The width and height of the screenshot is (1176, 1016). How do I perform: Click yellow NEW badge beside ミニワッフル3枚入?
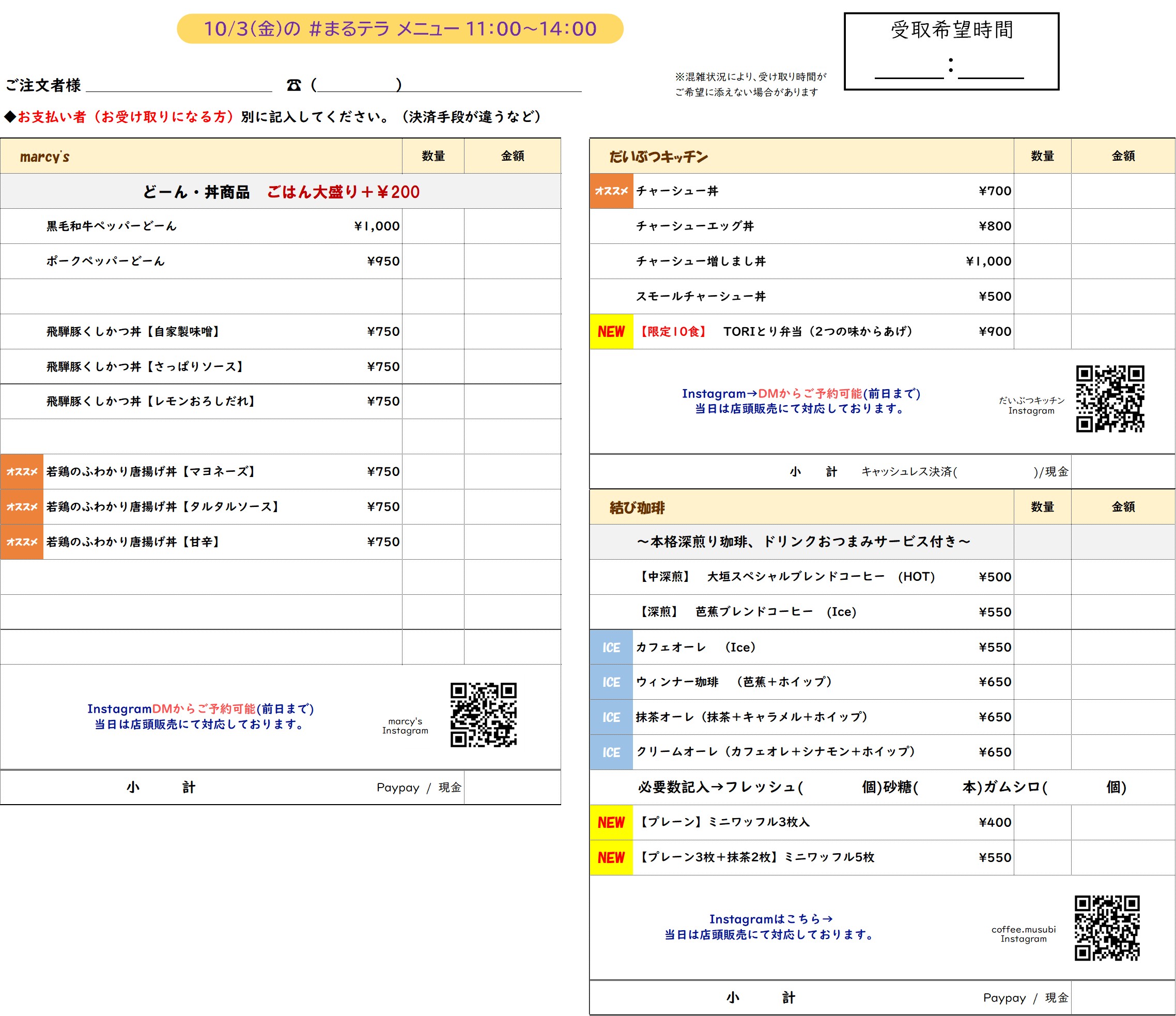(x=611, y=822)
